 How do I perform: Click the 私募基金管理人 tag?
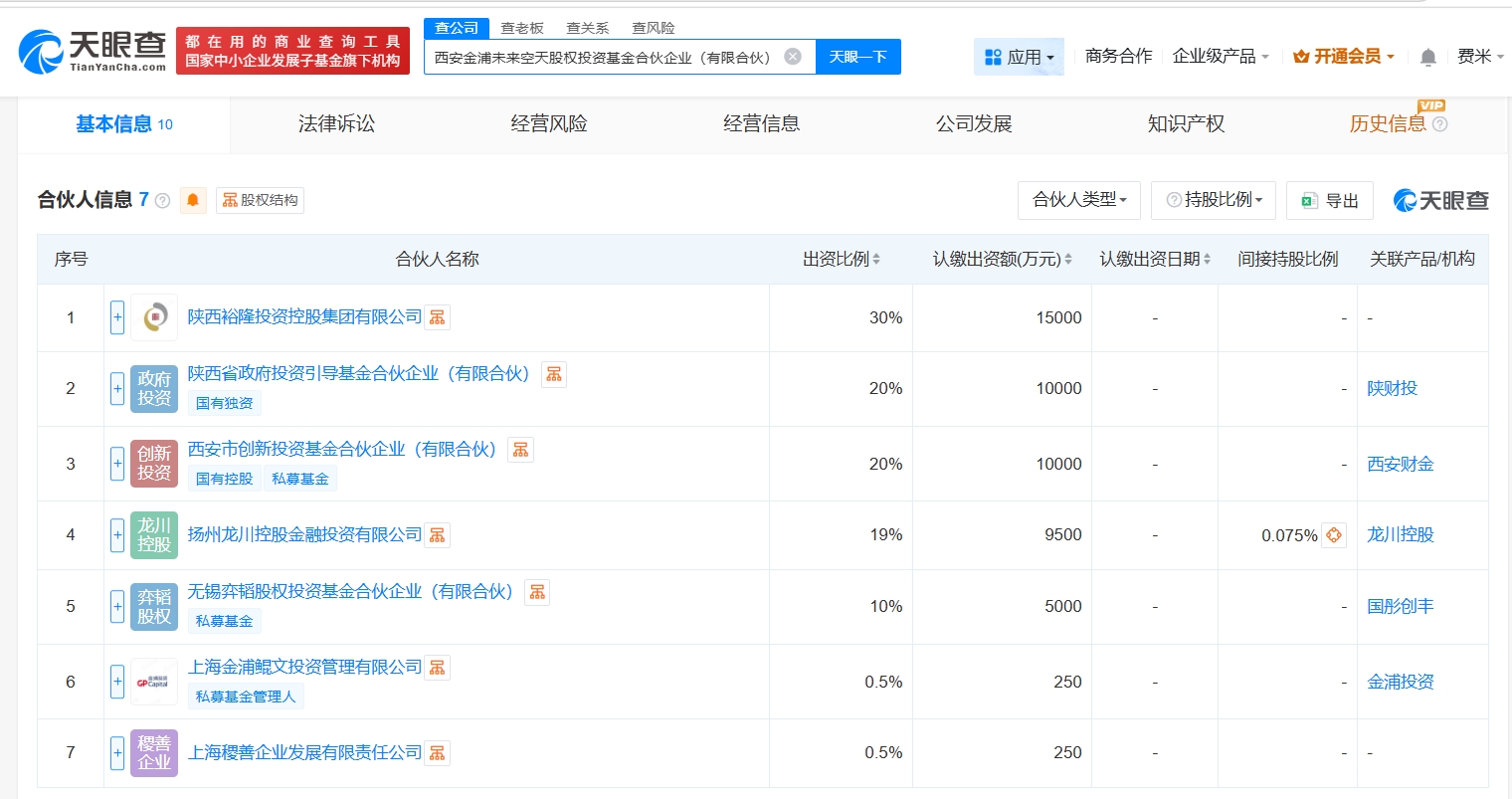[x=246, y=697]
